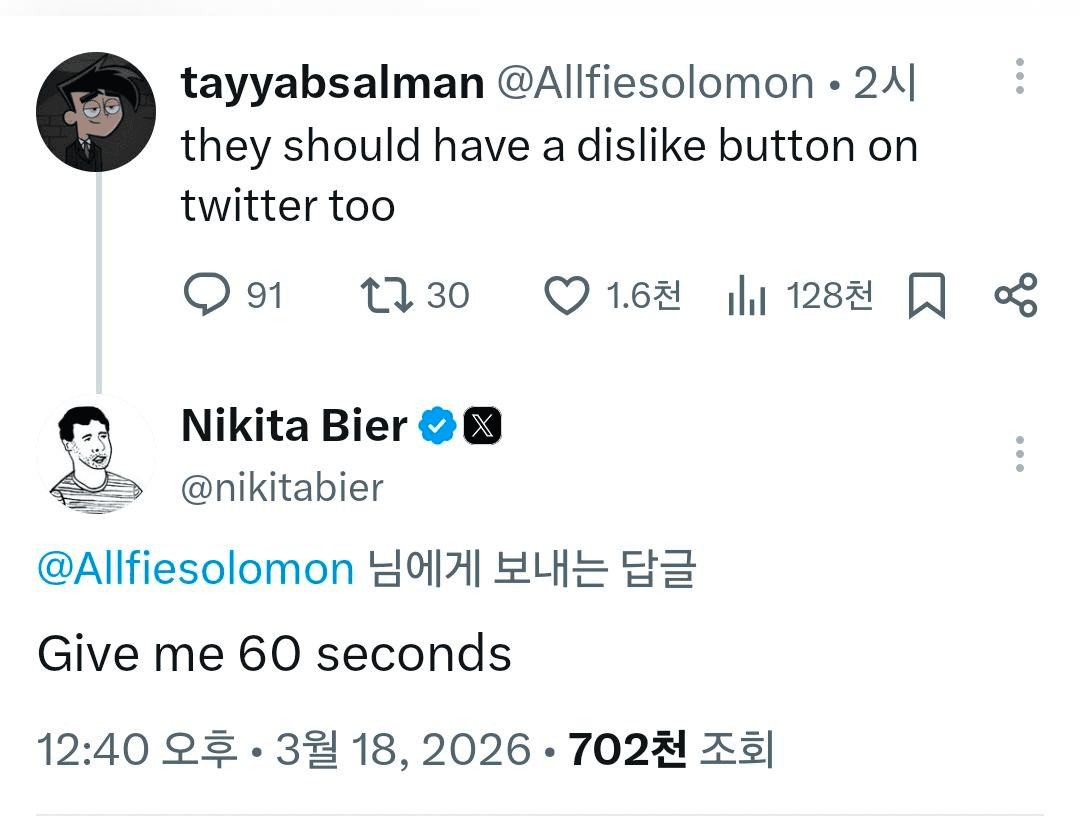Screen dimensions: 1080x839
Task: Click the blue verified checkmark badge
Action: tap(436, 427)
